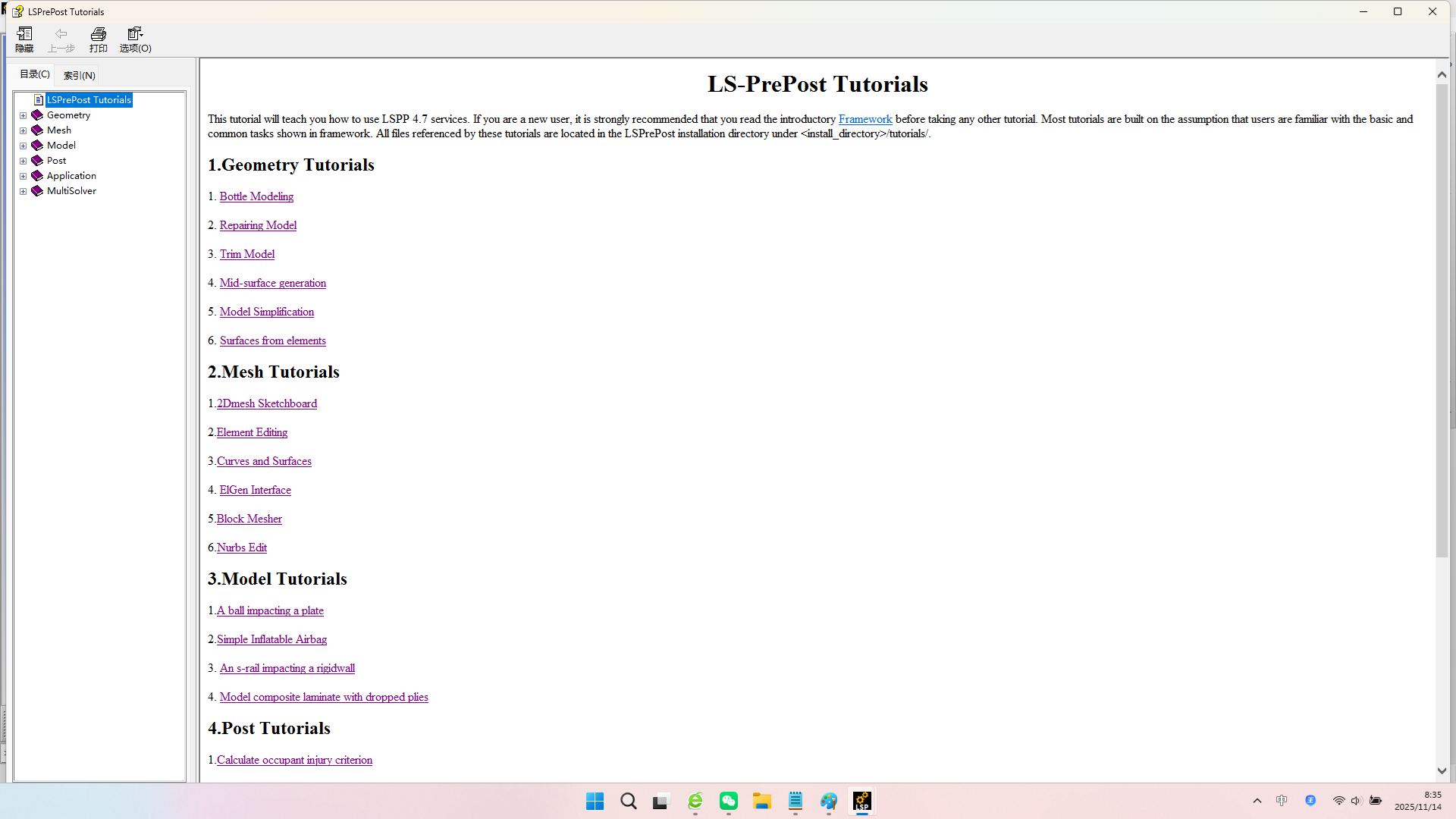Click the Print (打印) toolbar icon

99,39
